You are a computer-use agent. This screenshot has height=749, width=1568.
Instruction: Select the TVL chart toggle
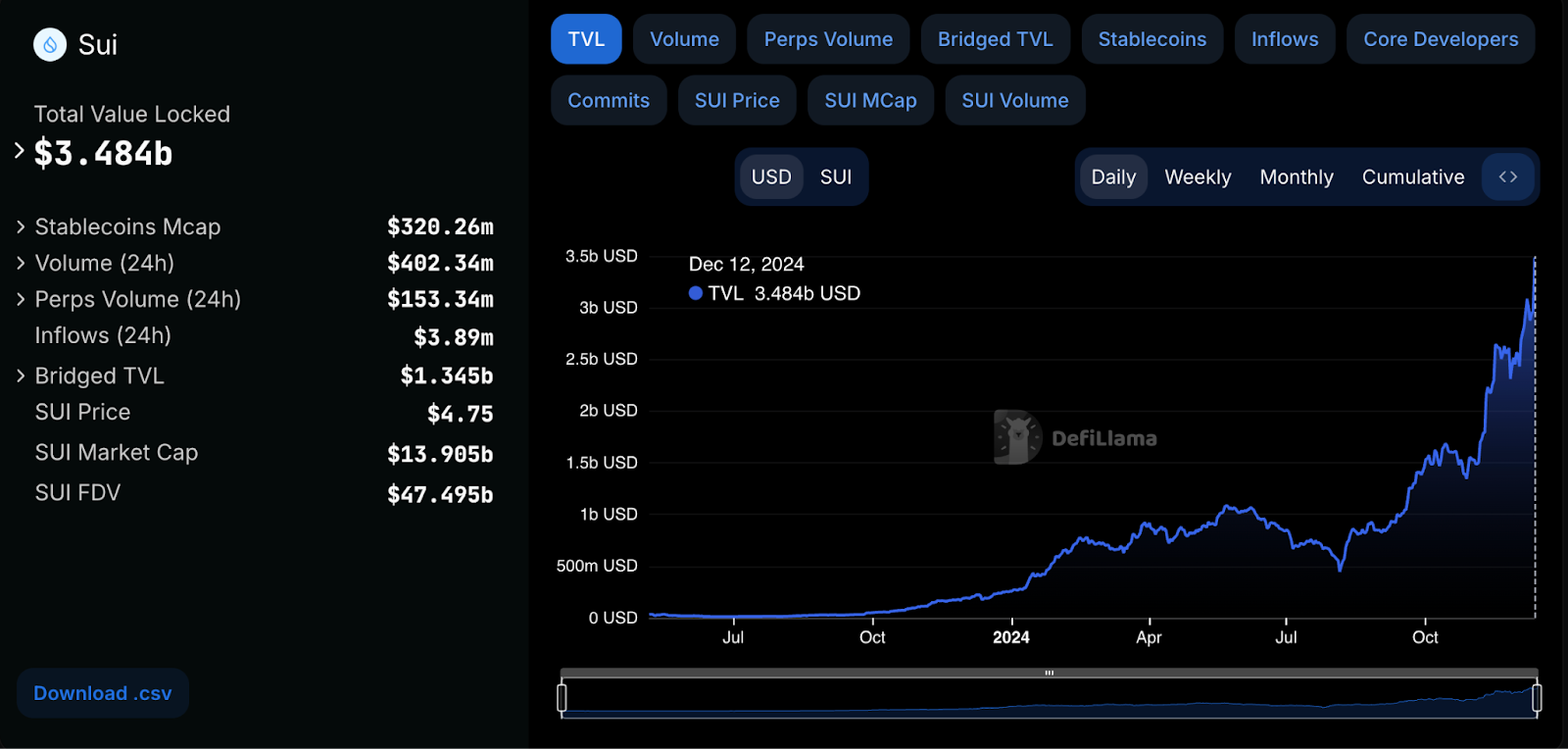click(x=586, y=39)
